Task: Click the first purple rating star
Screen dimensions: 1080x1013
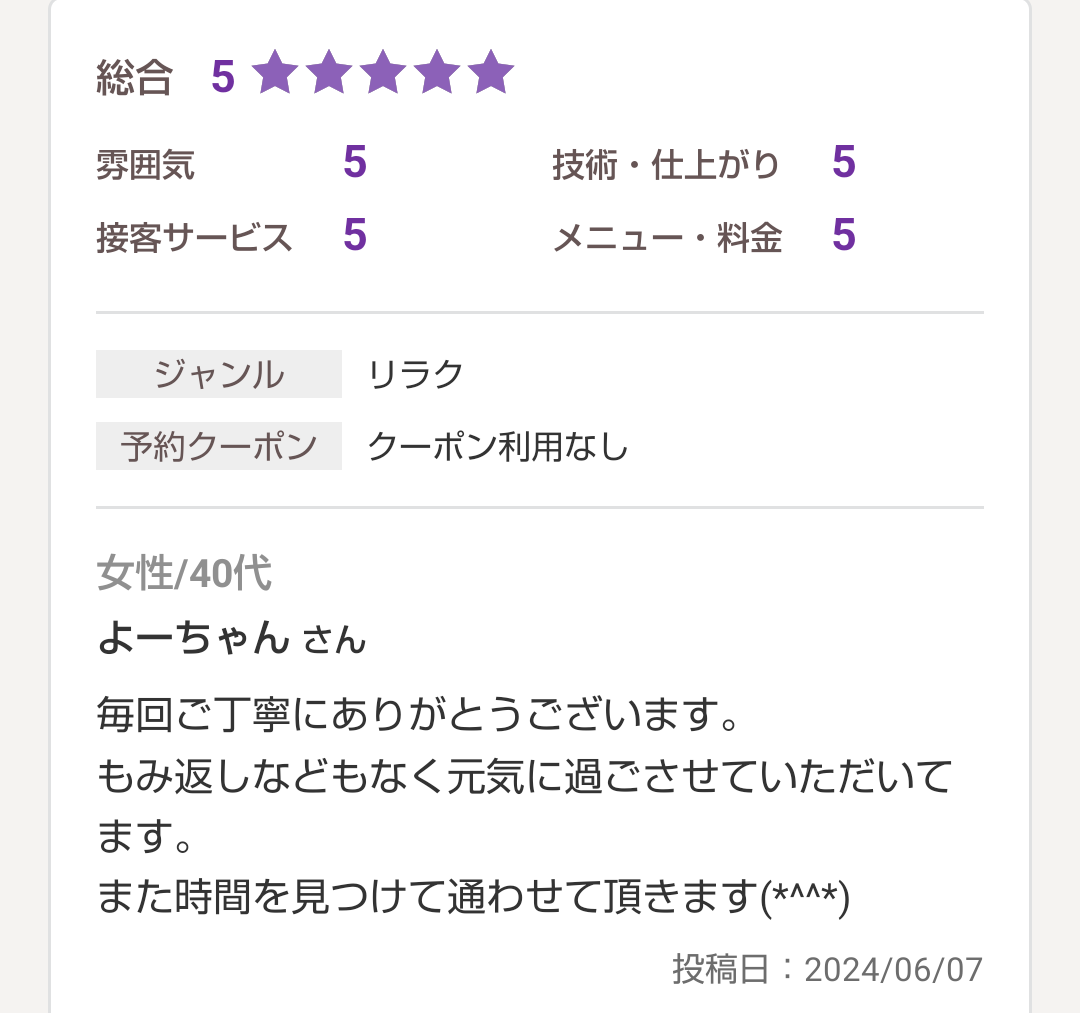Action: click(276, 72)
